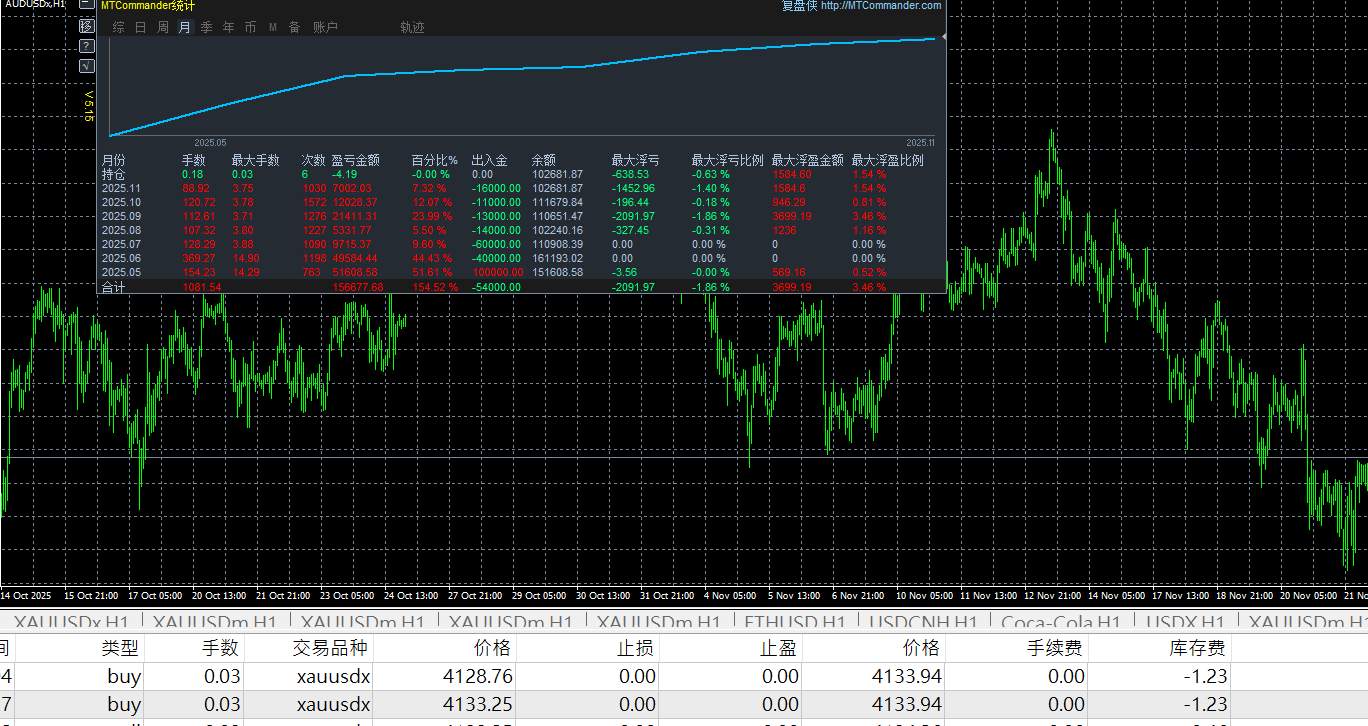Switch to the XAUUSDx H1 chart tab
Screen dimensions: 1368x726
click(72, 623)
